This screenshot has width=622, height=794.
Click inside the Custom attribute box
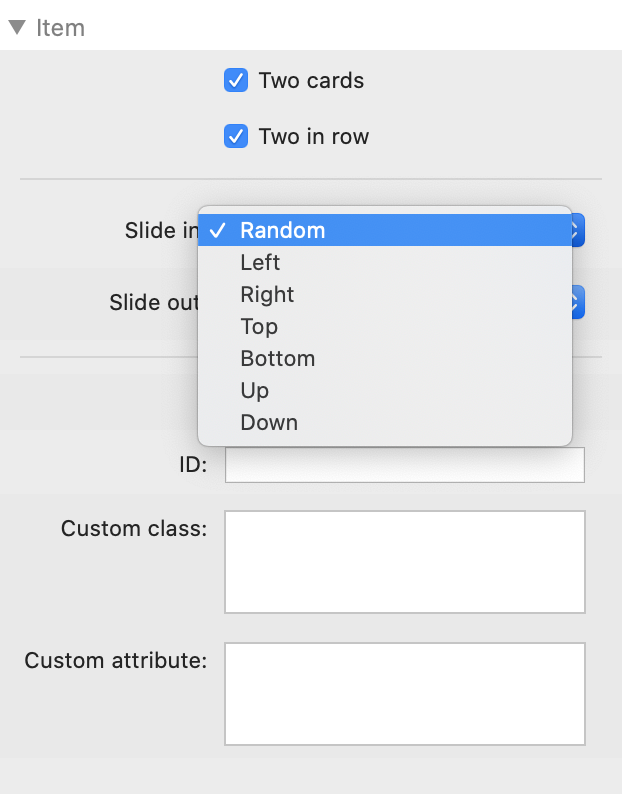(x=404, y=693)
